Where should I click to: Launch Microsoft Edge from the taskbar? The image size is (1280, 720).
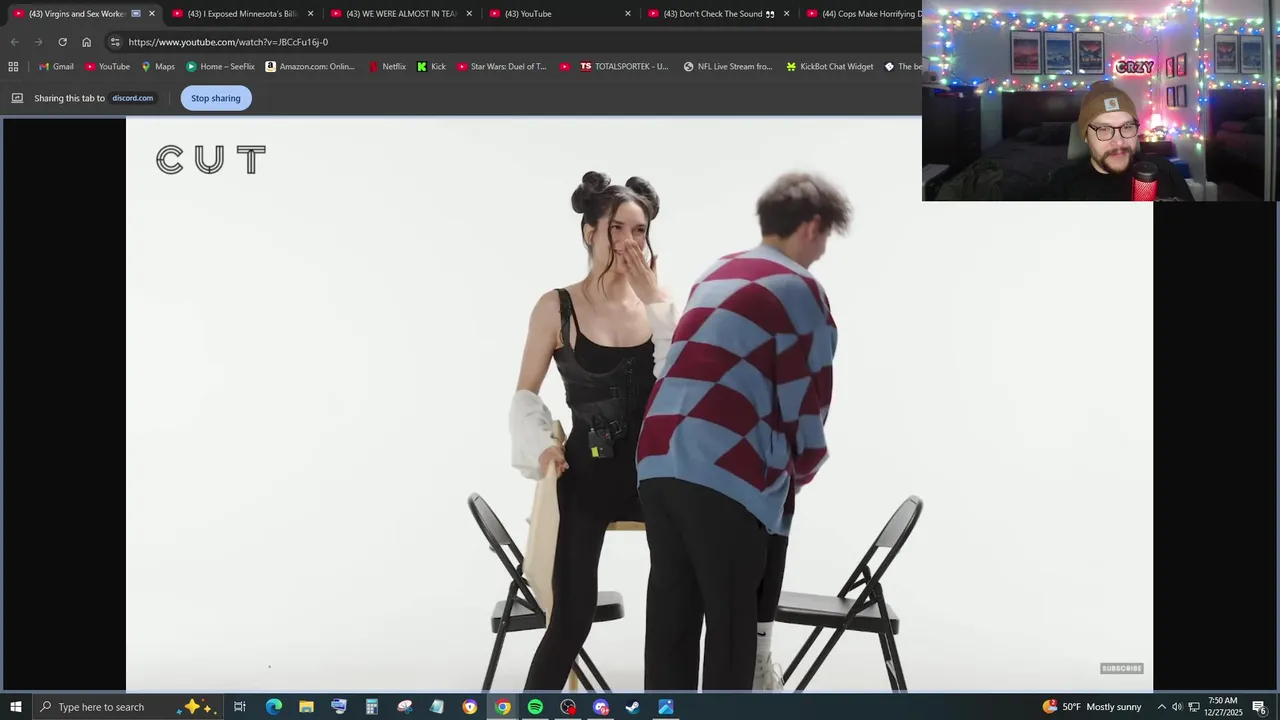[273, 707]
